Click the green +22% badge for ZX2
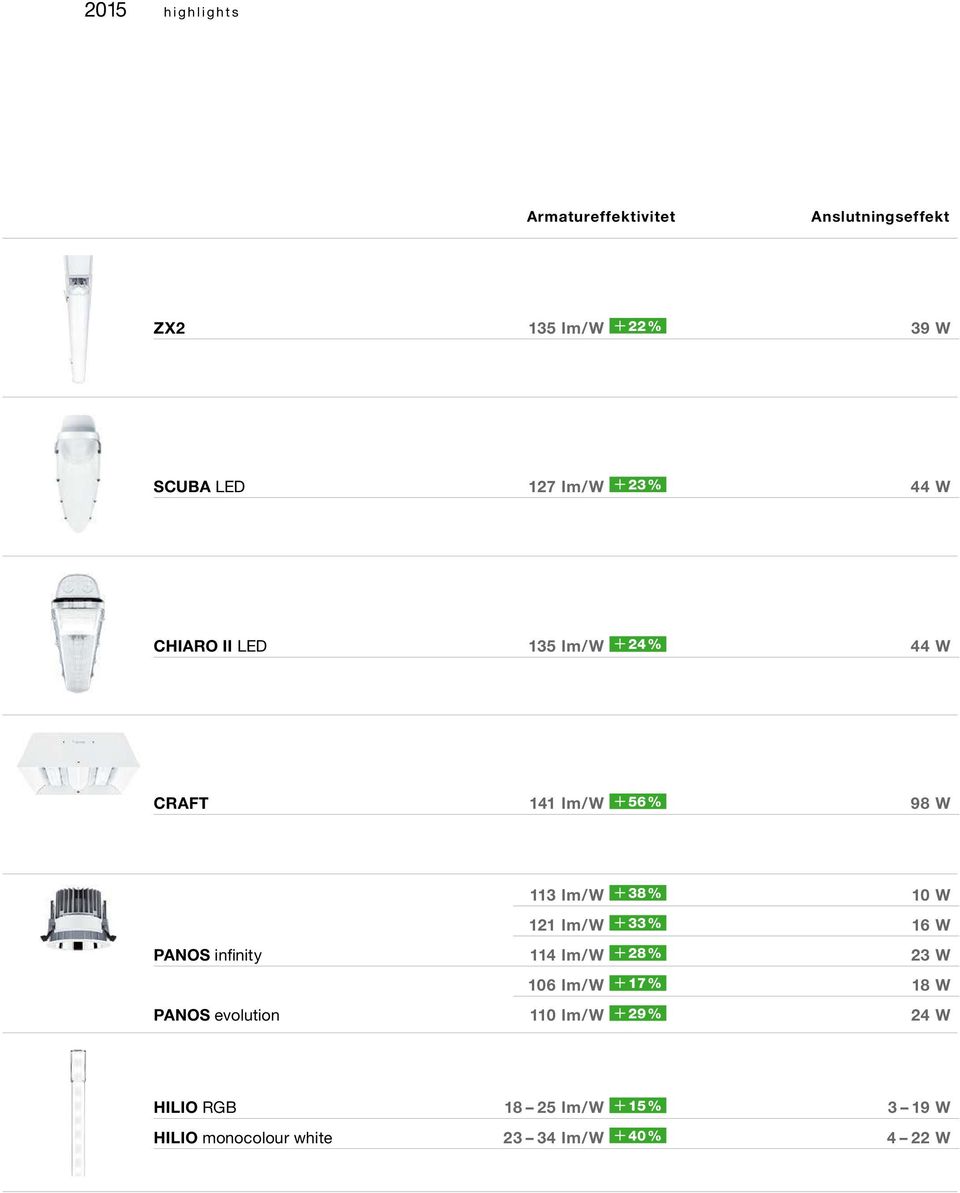 637,326
